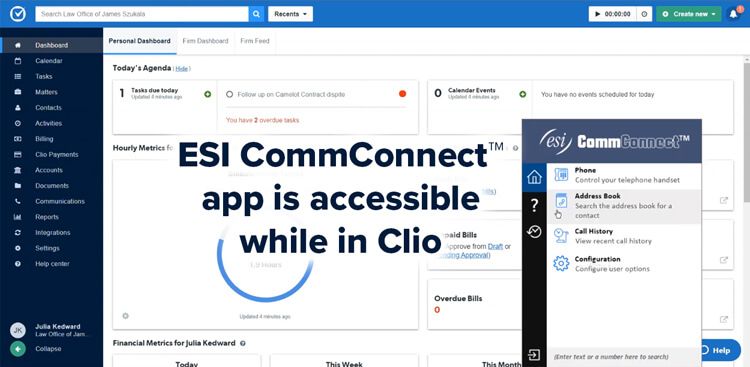The height and width of the screenshot is (367, 750).
Task: Open Dashboard in the sidebar
Action: pyautogui.click(x=51, y=45)
